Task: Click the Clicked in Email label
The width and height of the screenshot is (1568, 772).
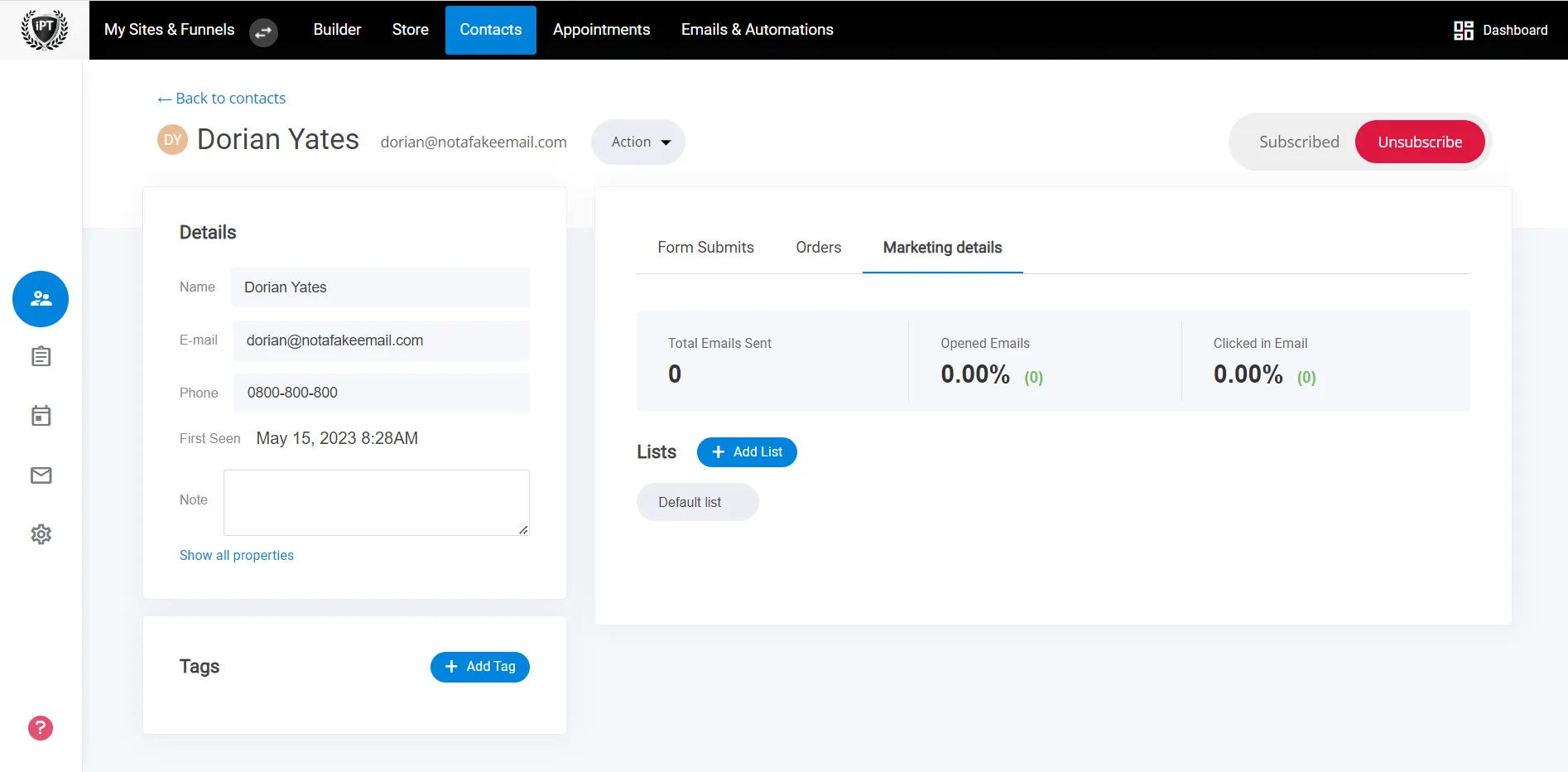Action: coord(1260,344)
